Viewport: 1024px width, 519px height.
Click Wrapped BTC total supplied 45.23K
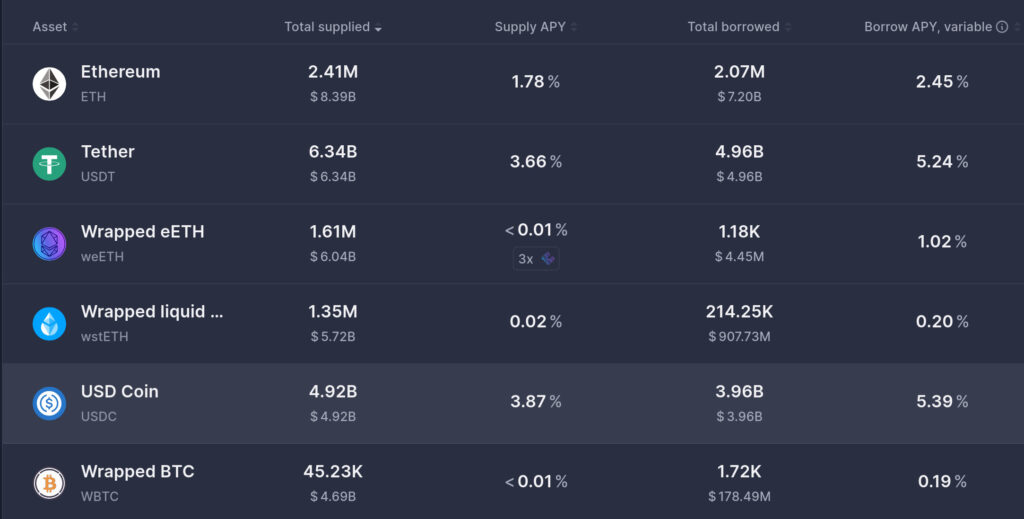click(333, 471)
